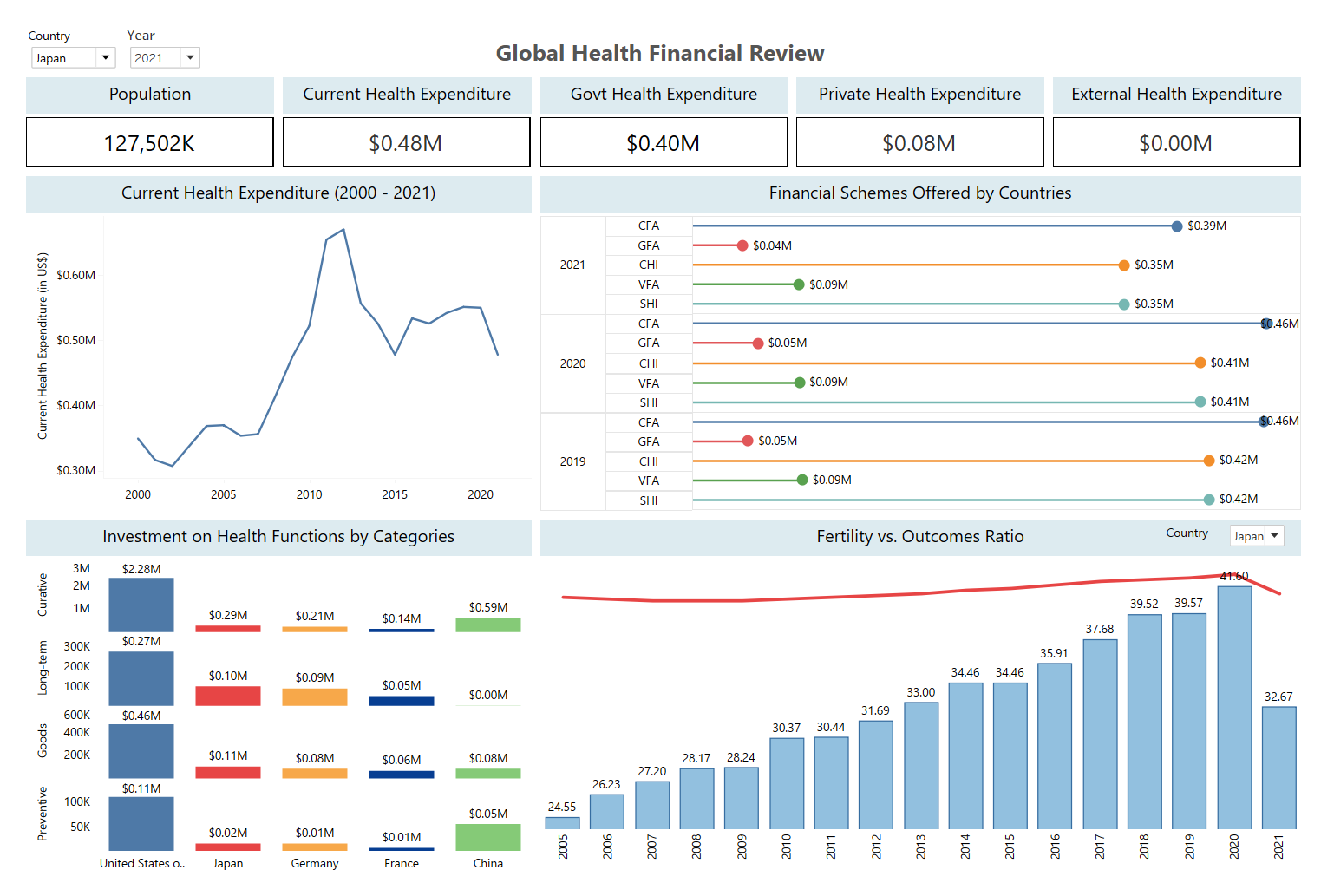The image size is (1334, 896).
Task: Open the Year dropdown showing 2021
Action: [165, 58]
